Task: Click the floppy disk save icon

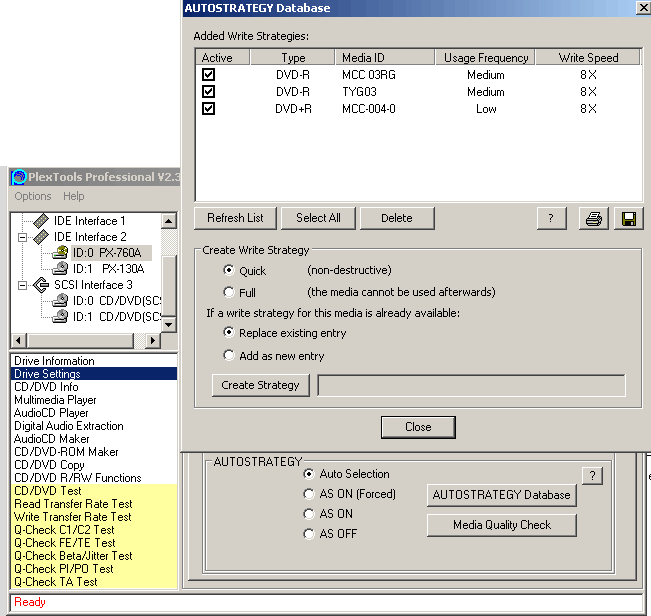Action: click(628, 218)
